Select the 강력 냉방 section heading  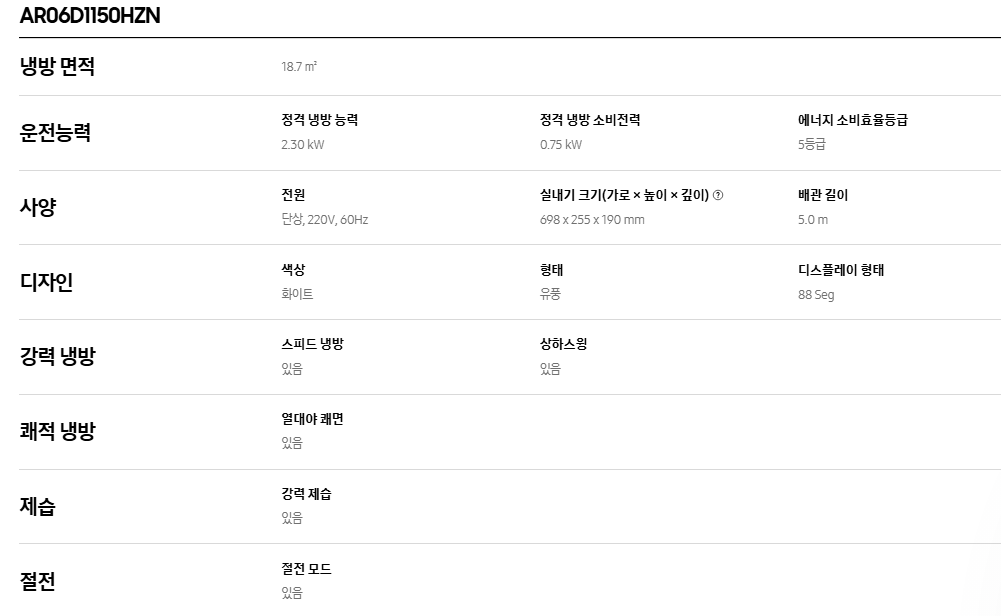tap(58, 356)
